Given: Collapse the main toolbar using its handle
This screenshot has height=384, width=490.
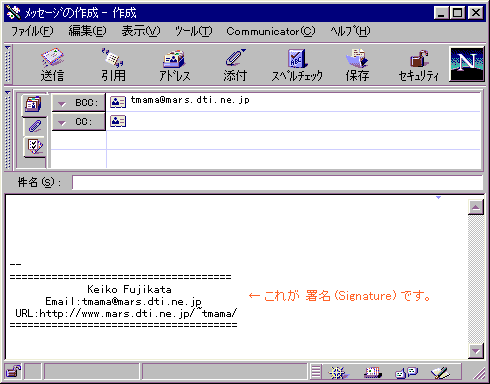Looking at the screenshot, I should 8,64.
